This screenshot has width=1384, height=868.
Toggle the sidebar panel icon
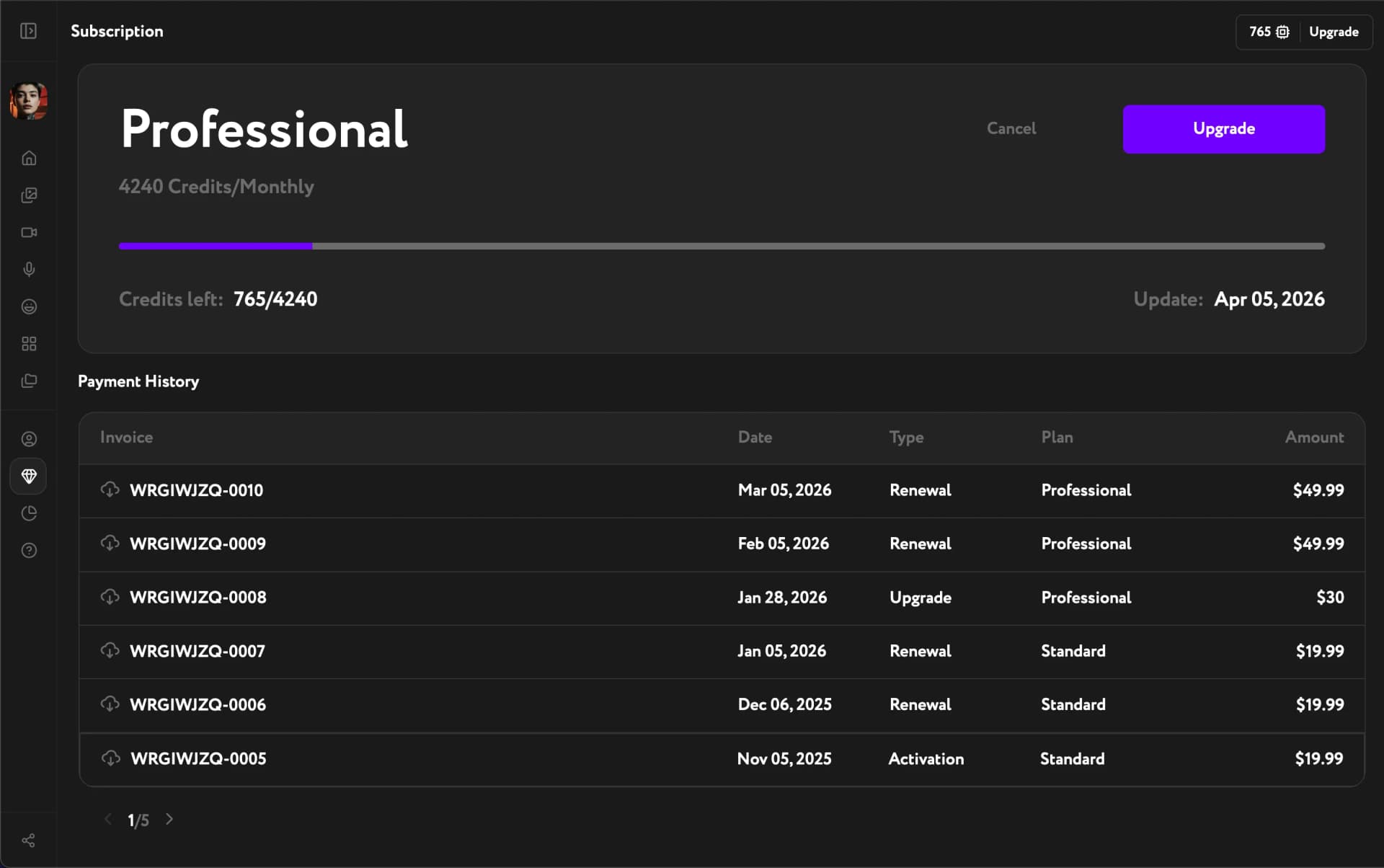[x=28, y=31]
